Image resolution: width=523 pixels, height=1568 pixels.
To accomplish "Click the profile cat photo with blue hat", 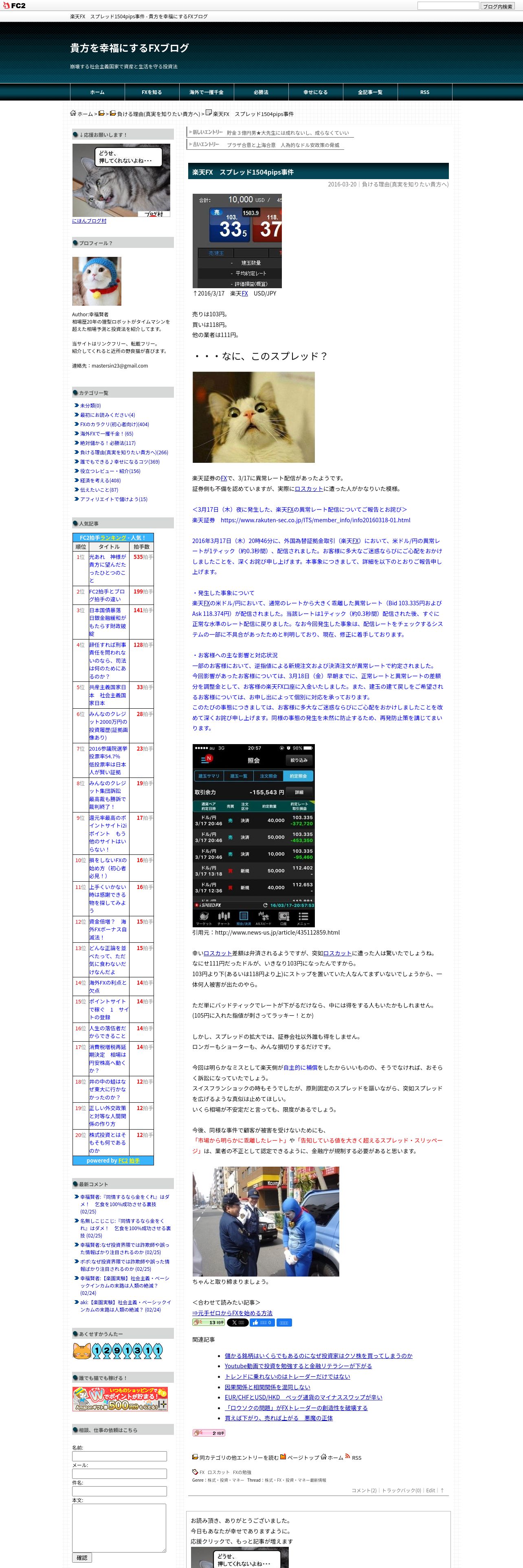I will [97, 281].
